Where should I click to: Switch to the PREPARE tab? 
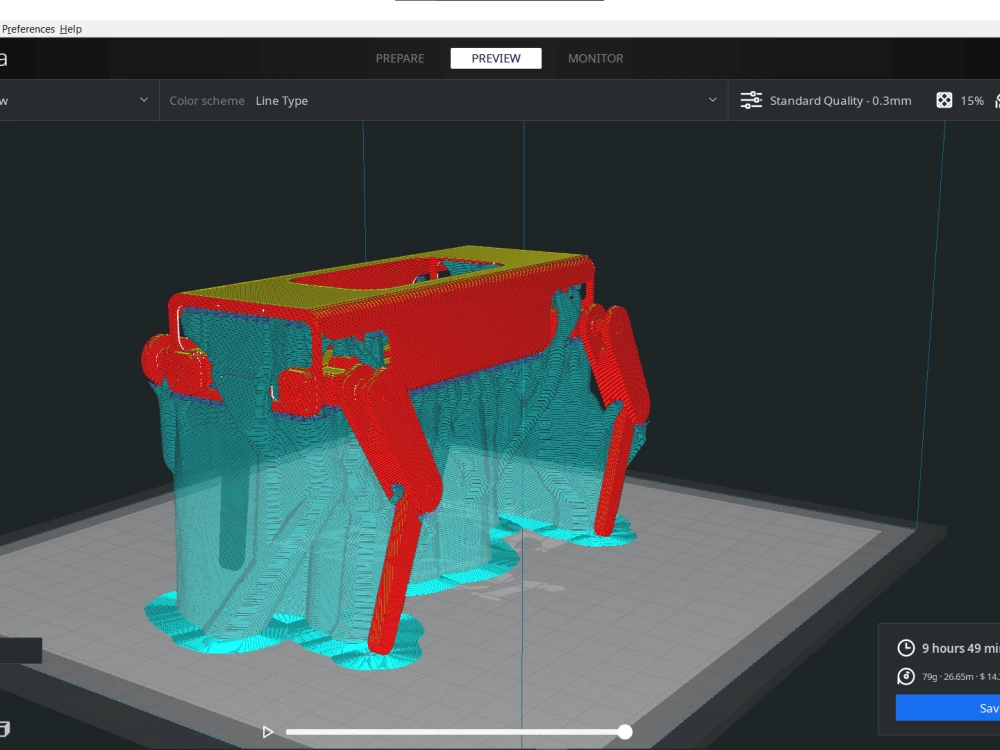(x=400, y=58)
